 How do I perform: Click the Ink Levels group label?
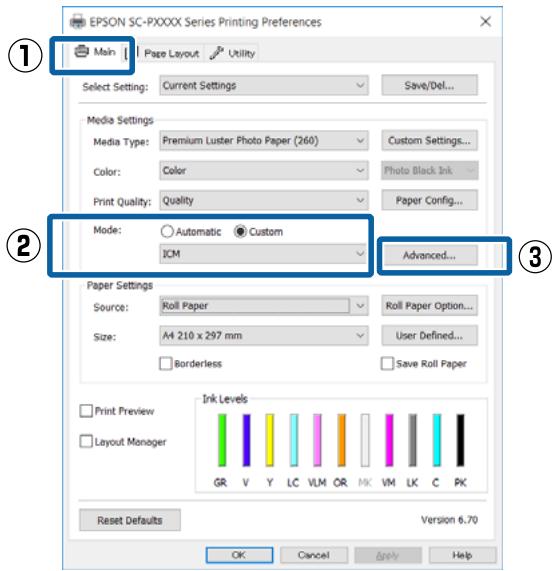tap(225, 399)
